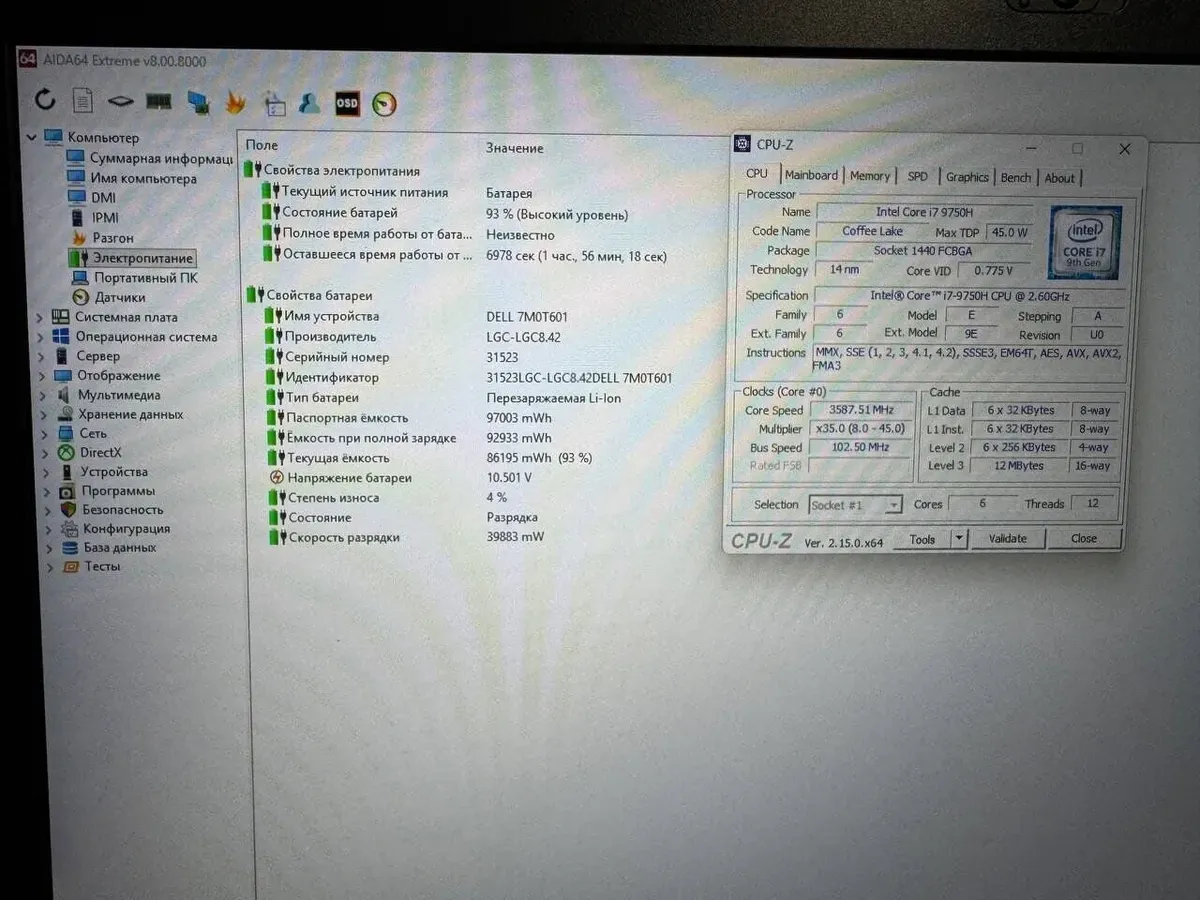Expand the Системная плата tree node
This screenshot has height=900, width=1200.
[40, 318]
